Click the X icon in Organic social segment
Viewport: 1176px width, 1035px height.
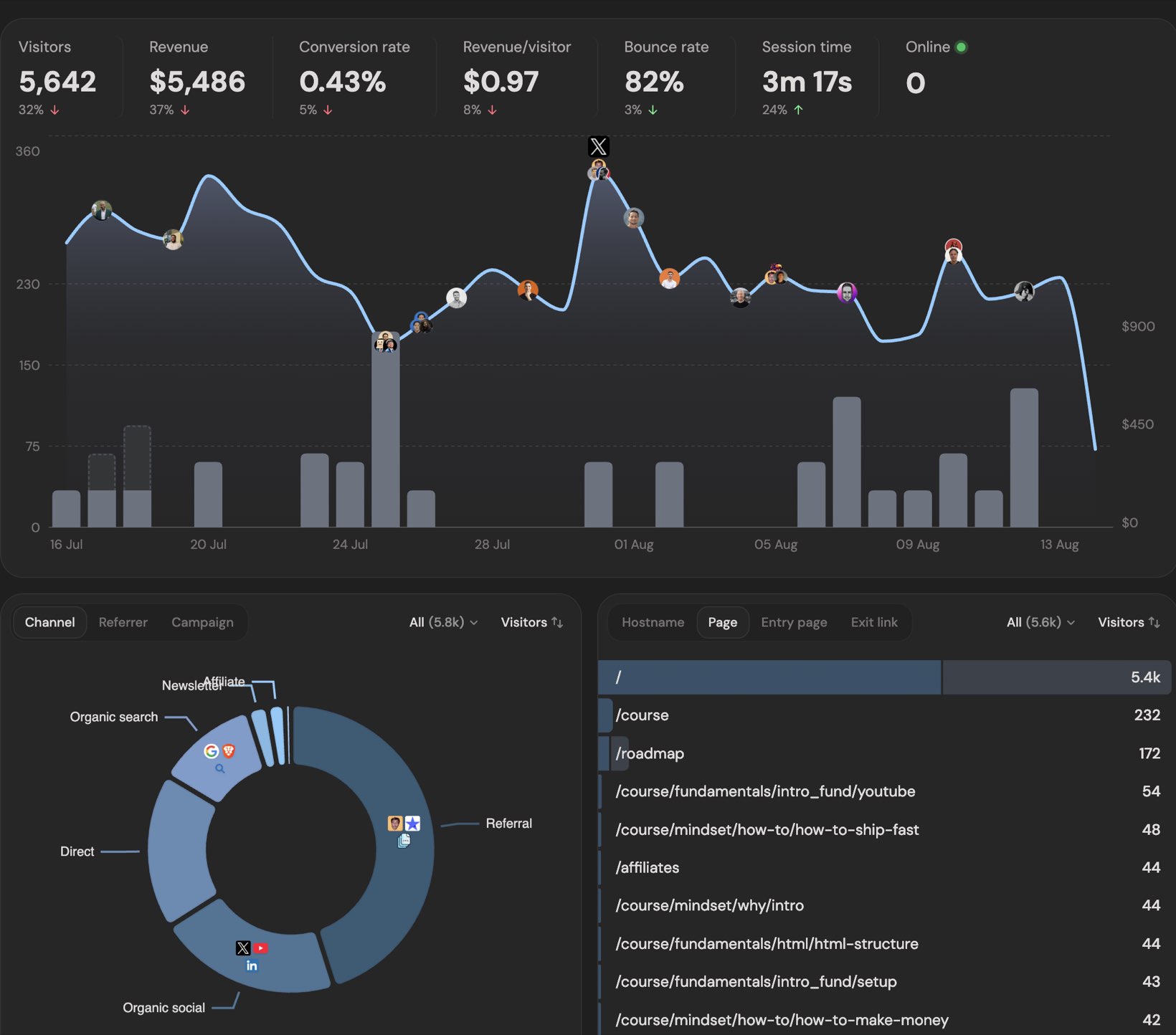[243, 948]
